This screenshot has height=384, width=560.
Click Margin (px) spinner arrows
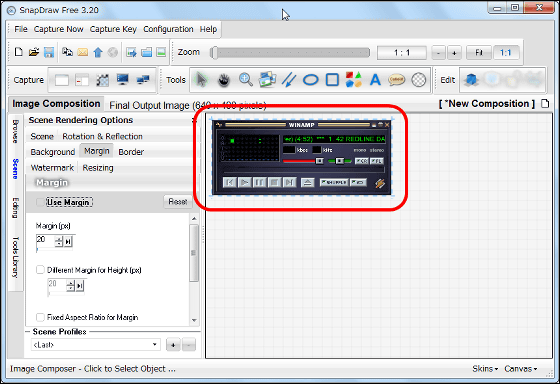pyautogui.click(x=59, y=242)
